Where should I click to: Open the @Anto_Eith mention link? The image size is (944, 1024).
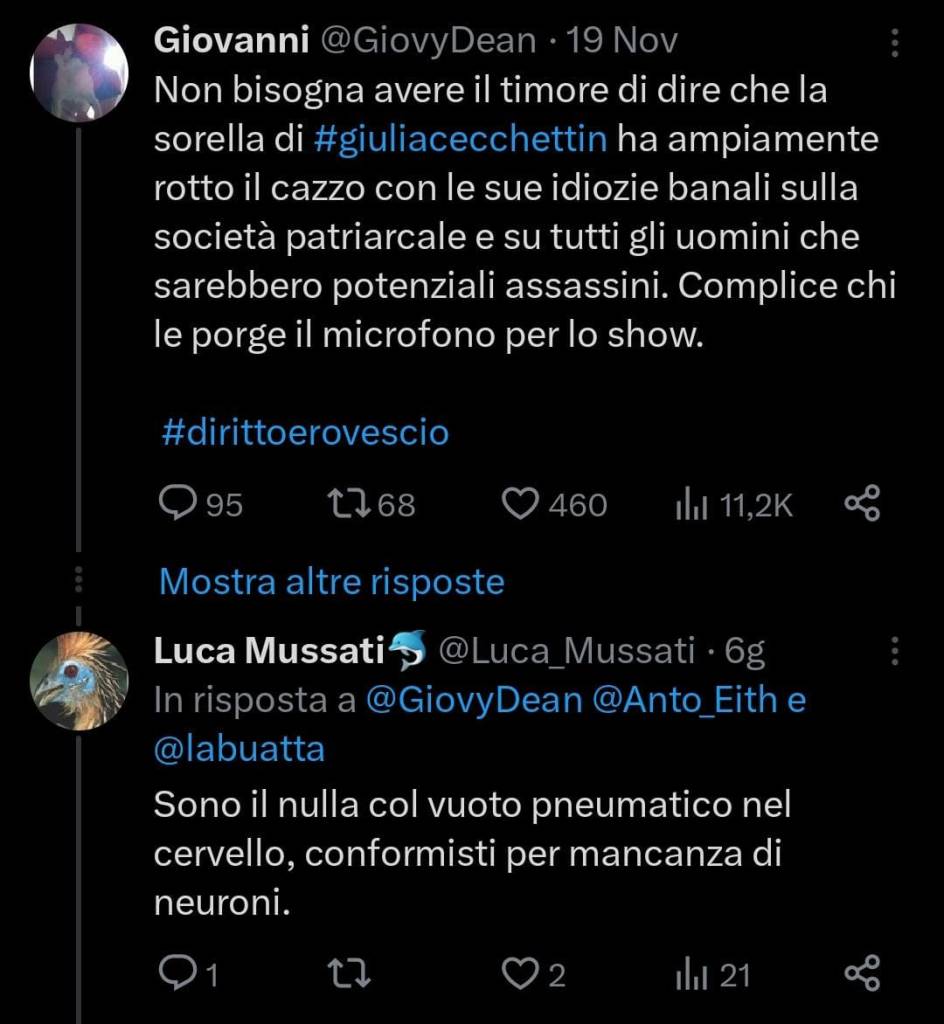click(685, 701)
